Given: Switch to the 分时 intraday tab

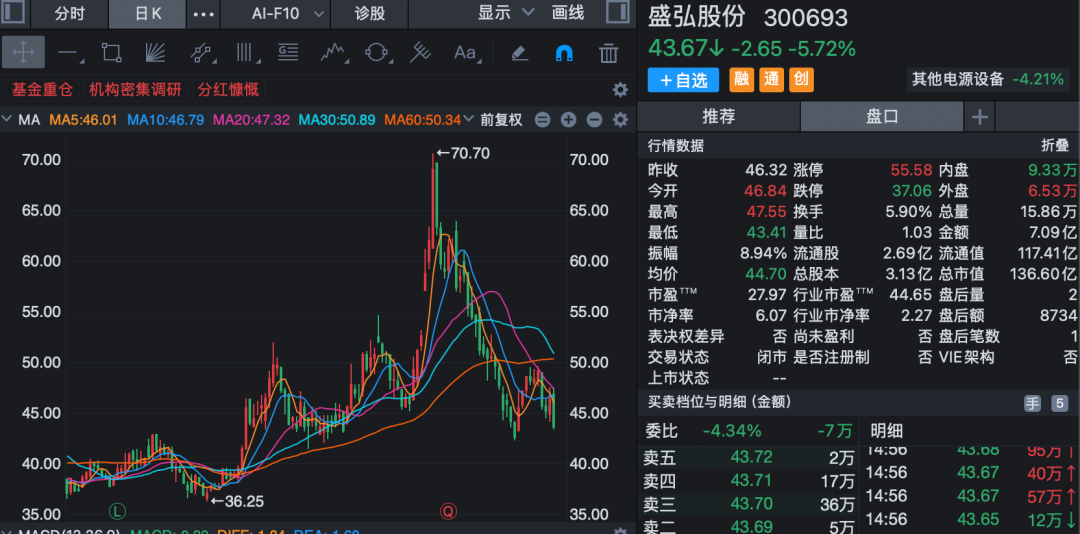Looking at the screenshot, I should coord(70,13).
